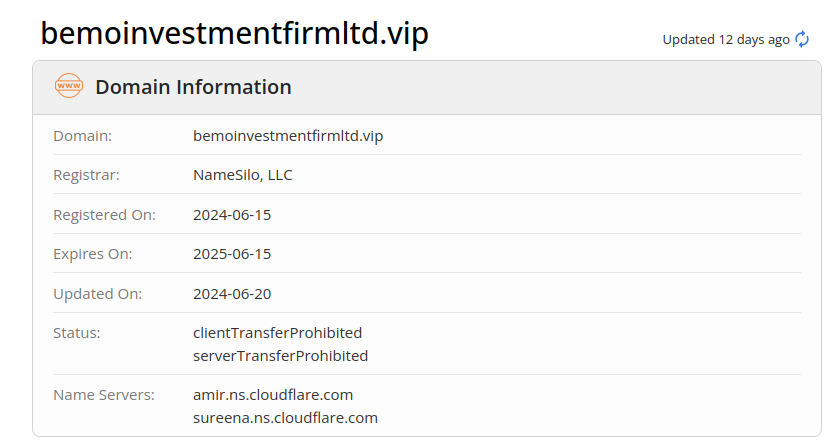Click the refresh arrows icon
The height and width of the screenshot is (448, 836).
click(802, 39)
